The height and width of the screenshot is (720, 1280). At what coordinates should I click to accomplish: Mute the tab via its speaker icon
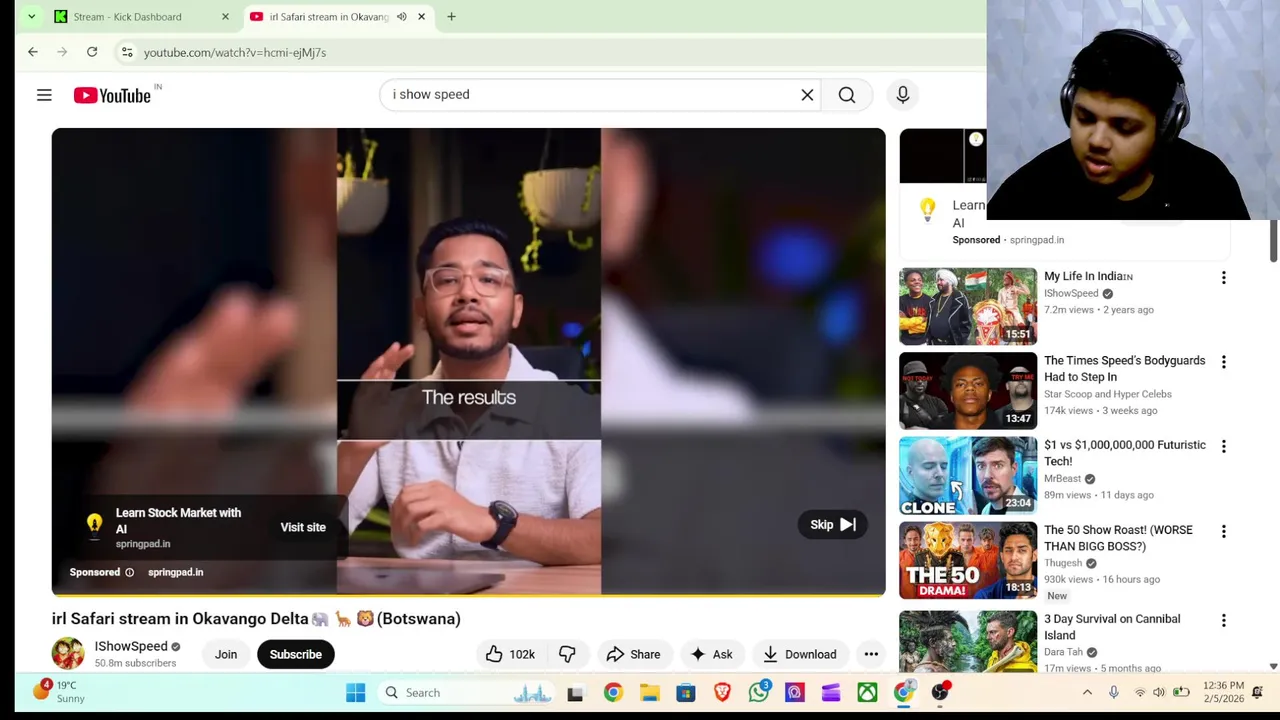(401, 17)
